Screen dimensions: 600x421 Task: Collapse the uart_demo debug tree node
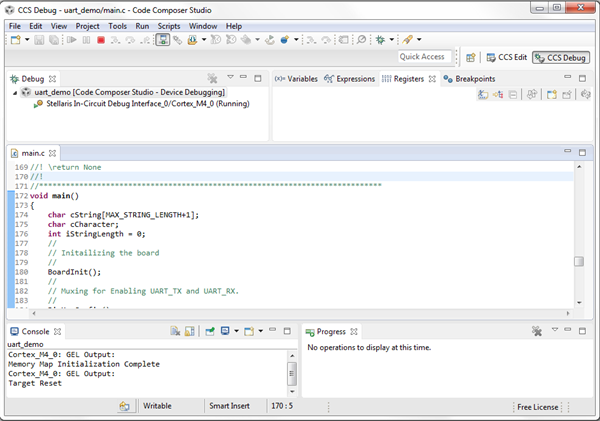pyautogui.click(x=15, y=93)
